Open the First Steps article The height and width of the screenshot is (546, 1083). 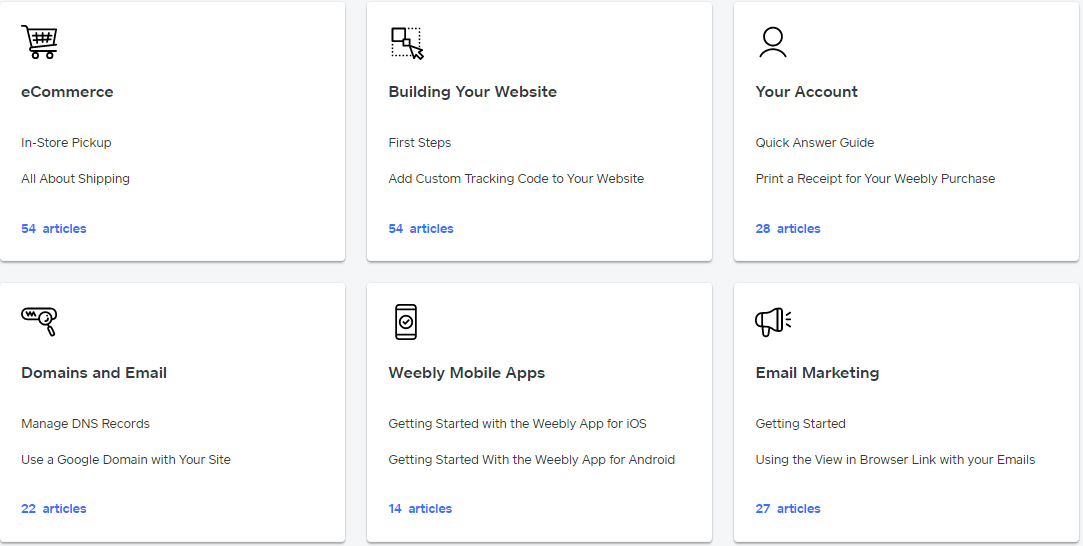[x=420, y=143]
